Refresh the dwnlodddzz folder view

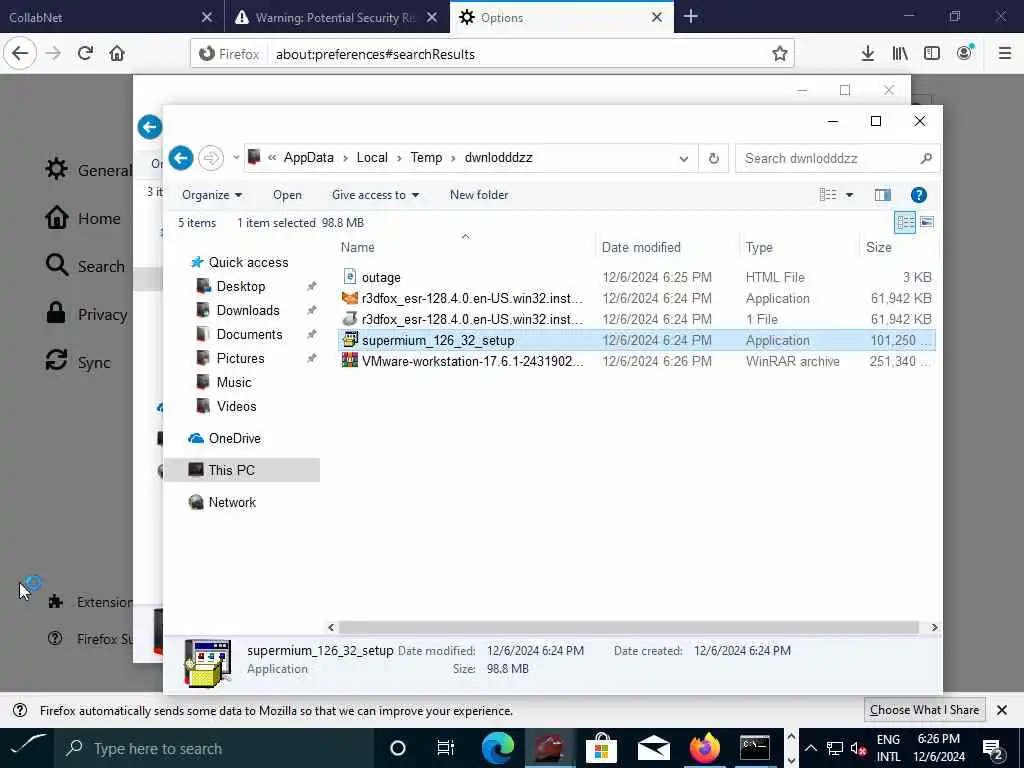click(x=714, y=158)
